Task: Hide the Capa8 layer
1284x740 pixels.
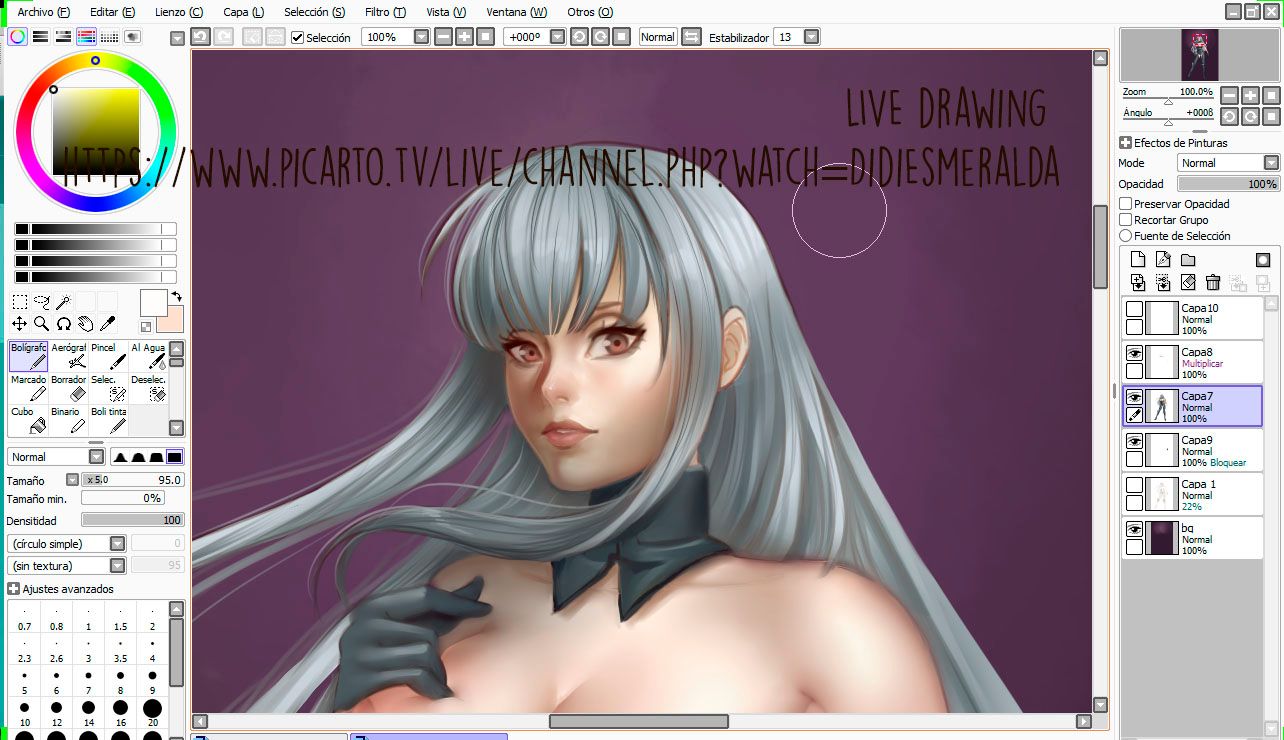Action: pos(1134,353)
